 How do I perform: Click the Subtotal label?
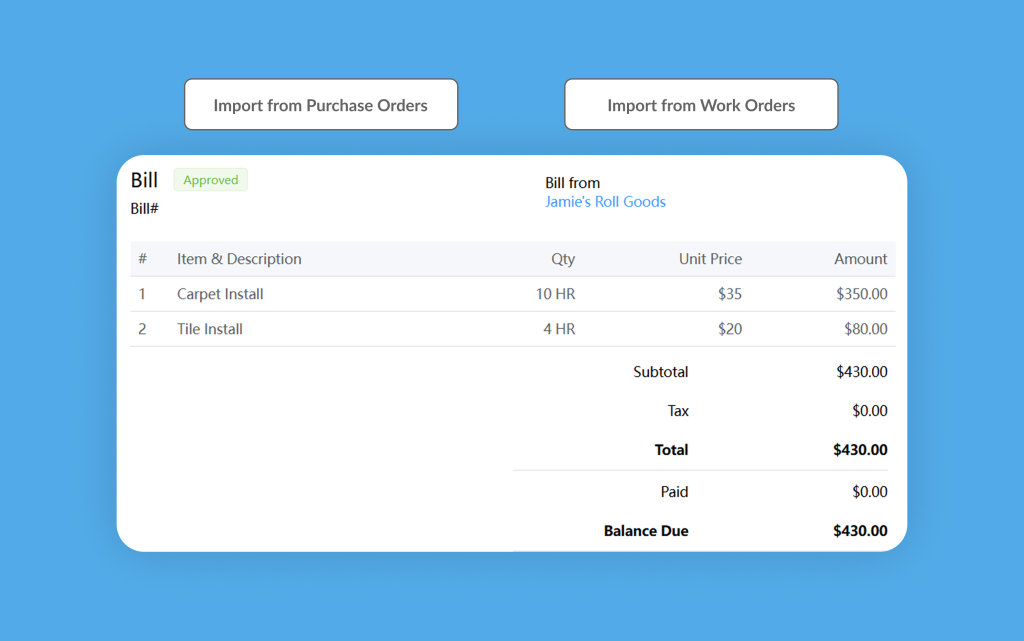pyautogui.click(x=660, y=372)
